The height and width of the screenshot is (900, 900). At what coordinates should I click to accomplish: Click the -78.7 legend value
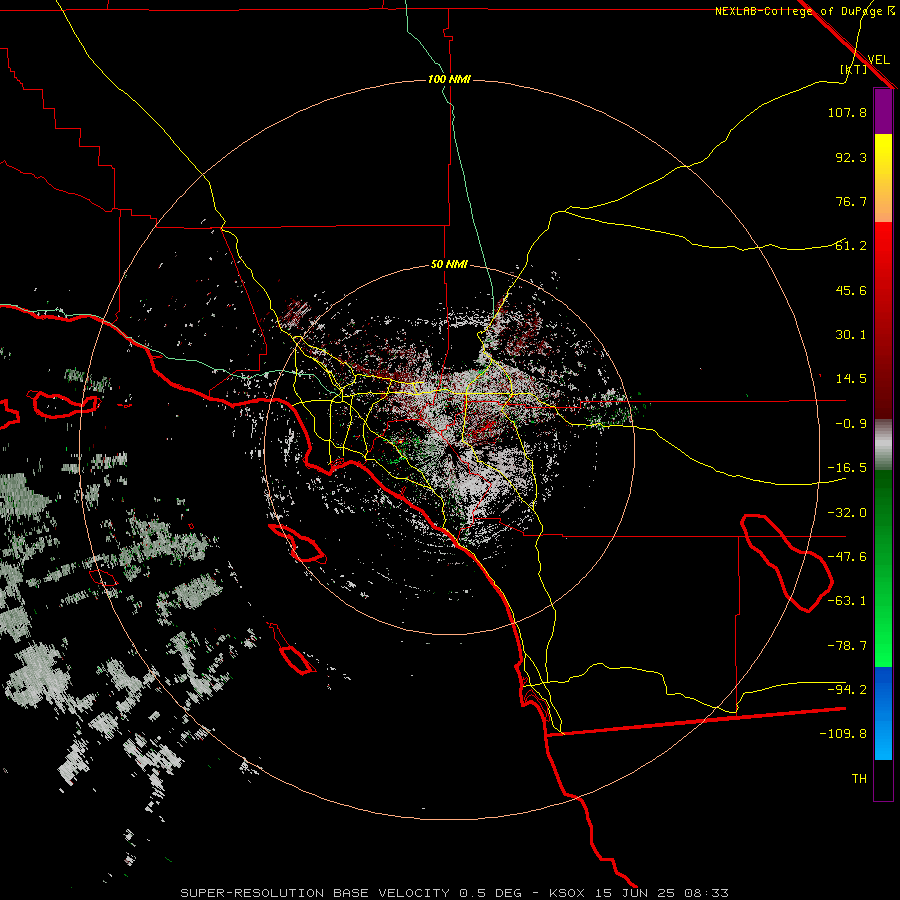847,646
